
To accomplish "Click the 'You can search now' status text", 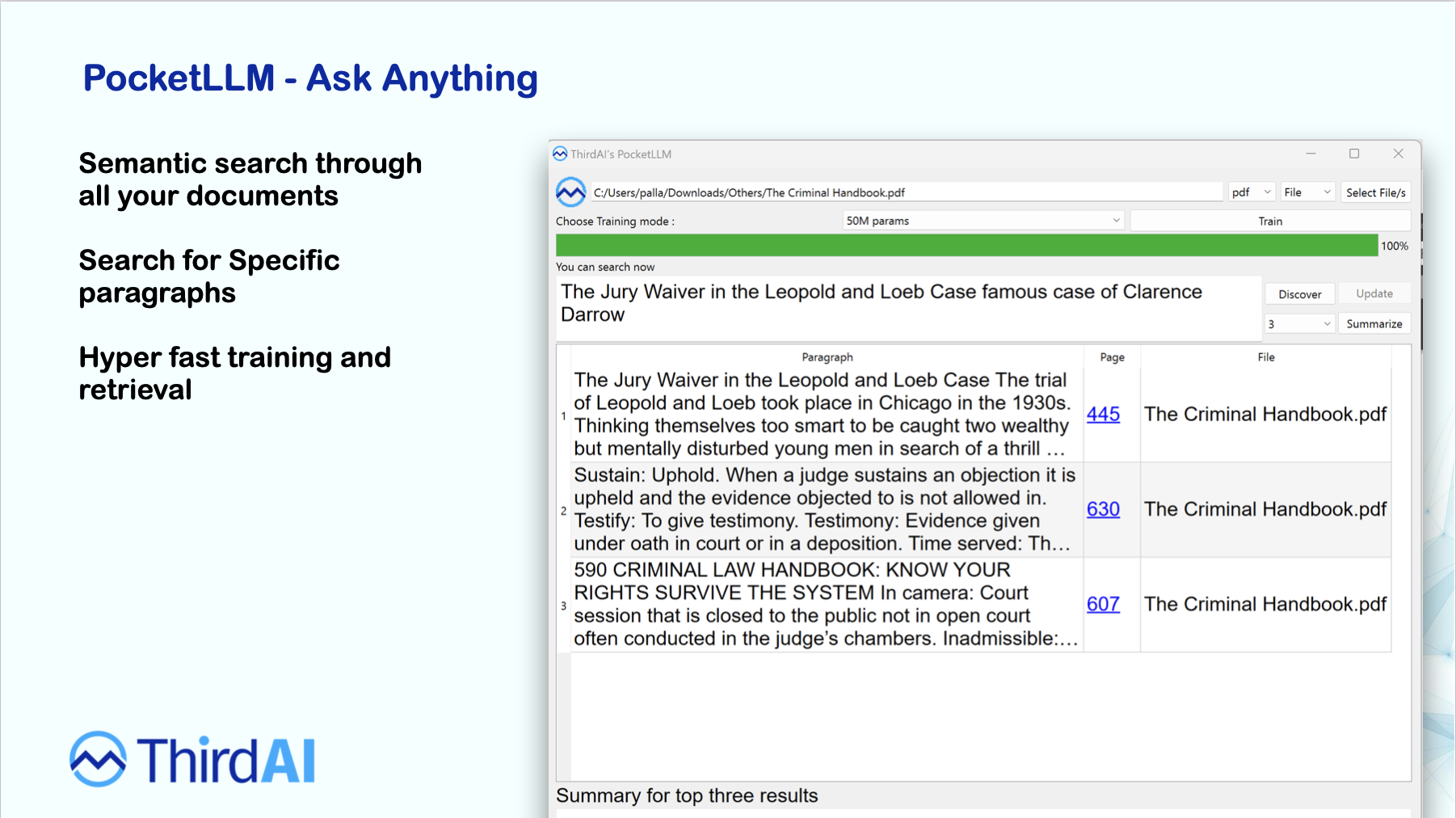I will click(605, 267).
